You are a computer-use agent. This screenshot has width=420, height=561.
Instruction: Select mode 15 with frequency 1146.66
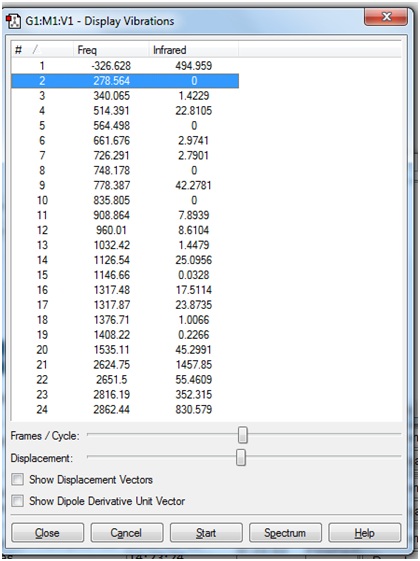tap(125, 275)
